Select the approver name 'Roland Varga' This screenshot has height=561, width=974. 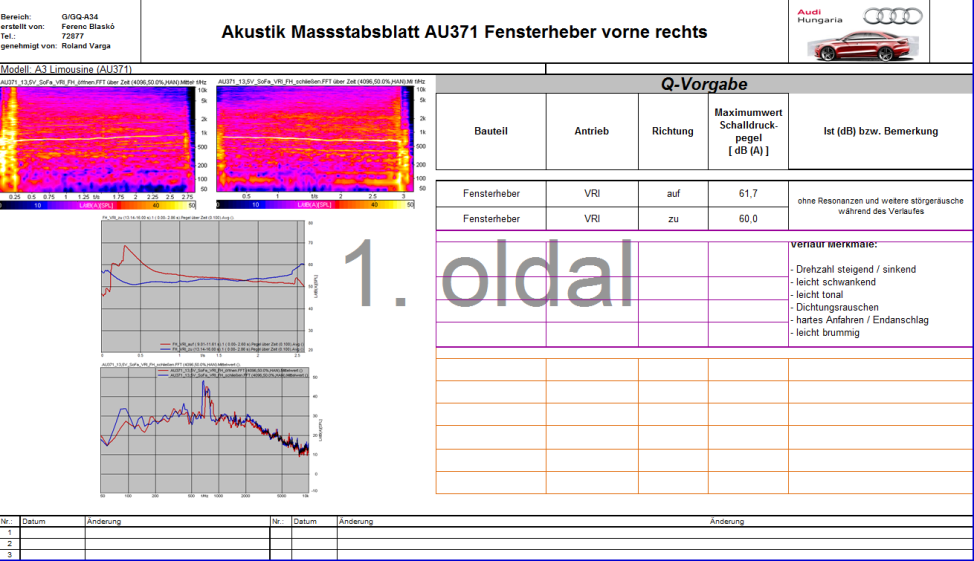(86, 46)
